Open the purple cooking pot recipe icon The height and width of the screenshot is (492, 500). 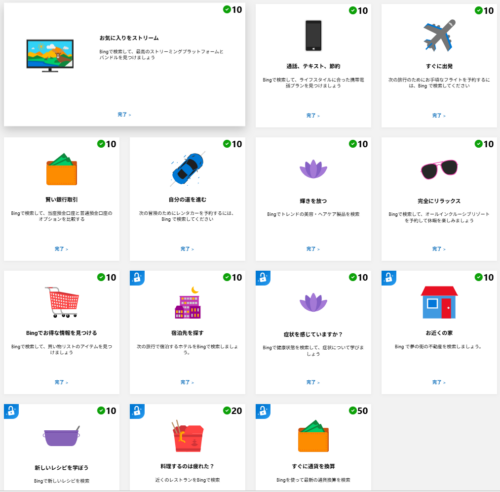(x=62, y=436)
